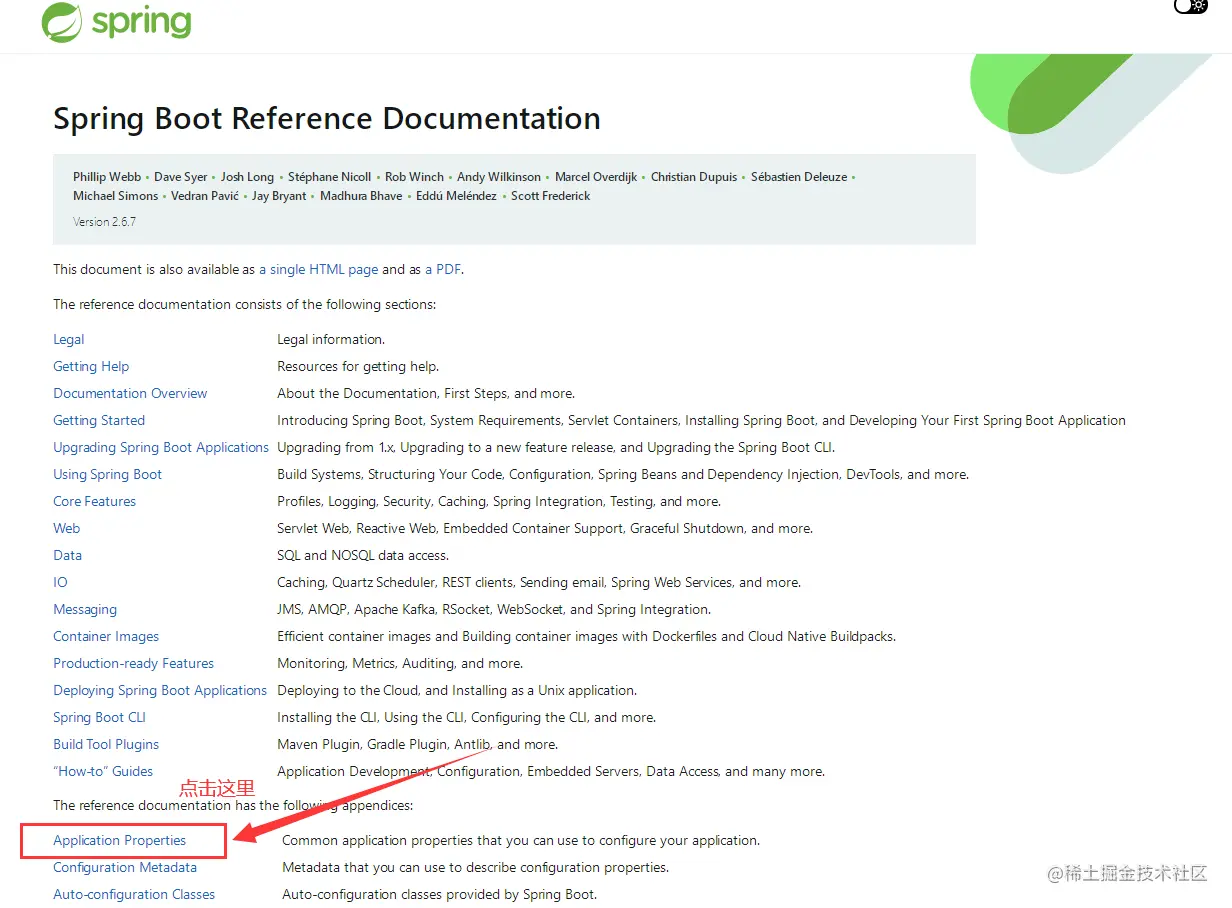The width and height of the screenshot is (1232, 908).
Task: Open the Data section link
Action: [x=67, y=556]
